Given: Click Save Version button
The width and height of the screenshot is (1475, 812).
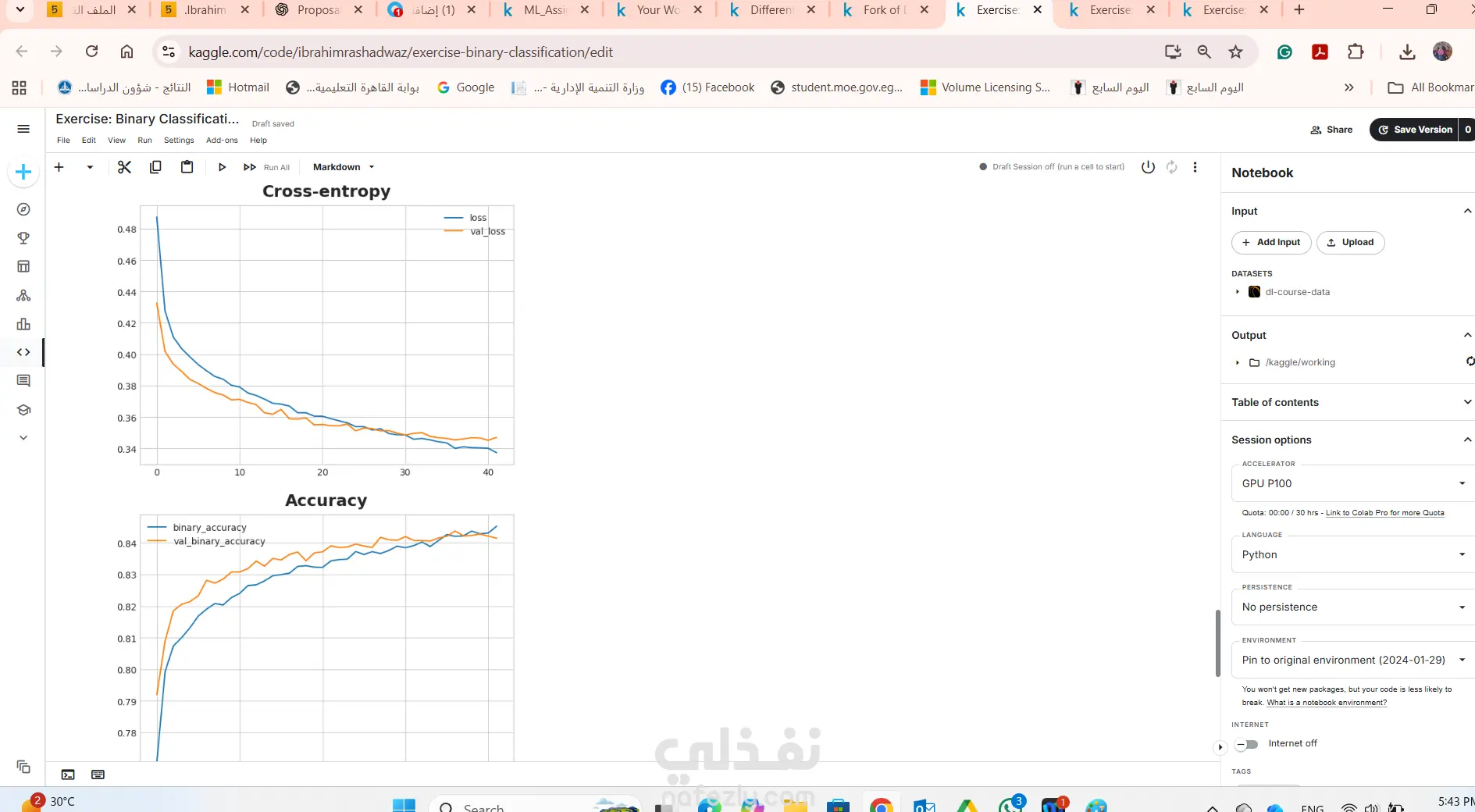Looking at the screenshot, I should tap(1415, 130).
